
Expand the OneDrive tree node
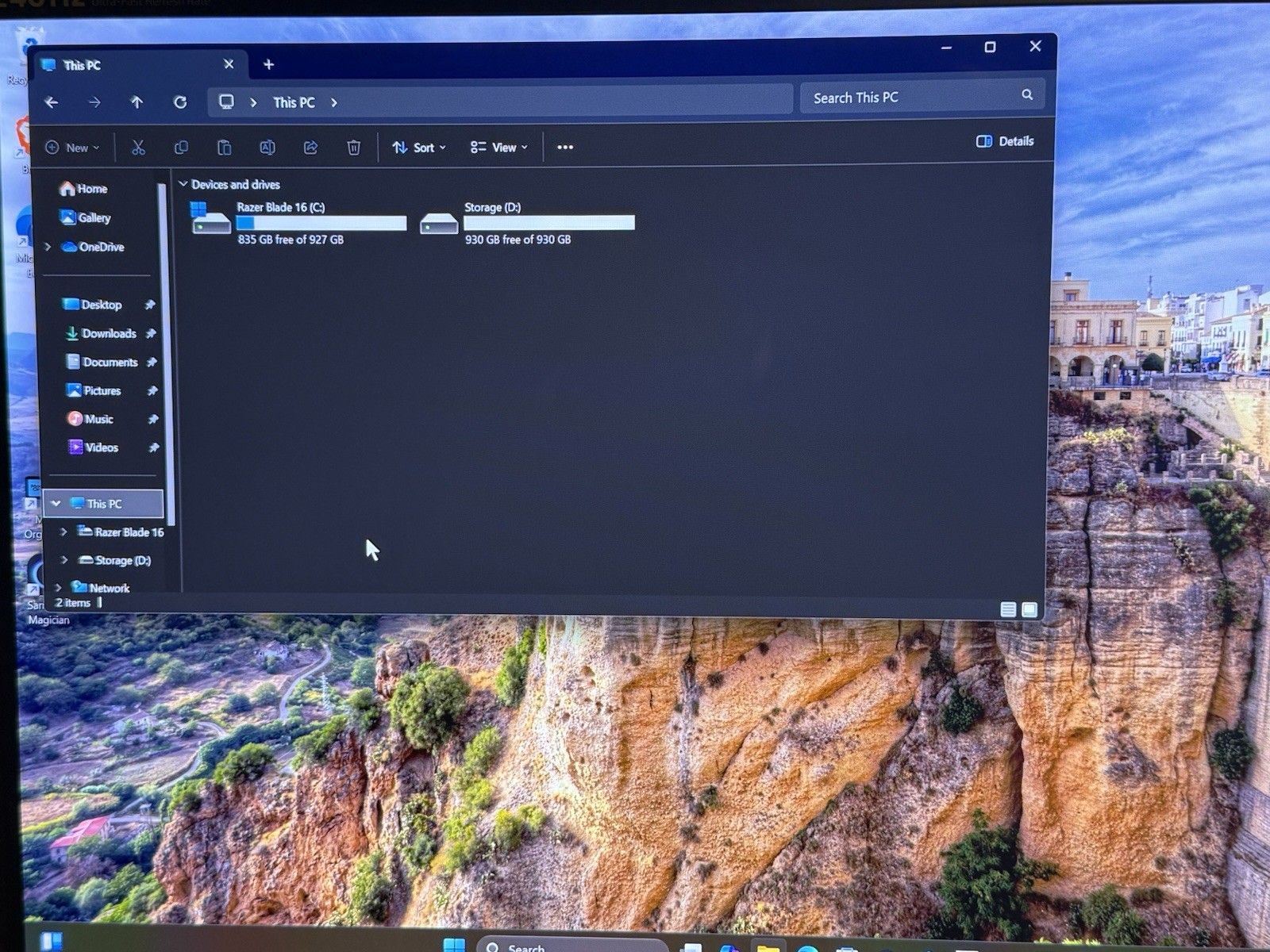tap(48, 247)
